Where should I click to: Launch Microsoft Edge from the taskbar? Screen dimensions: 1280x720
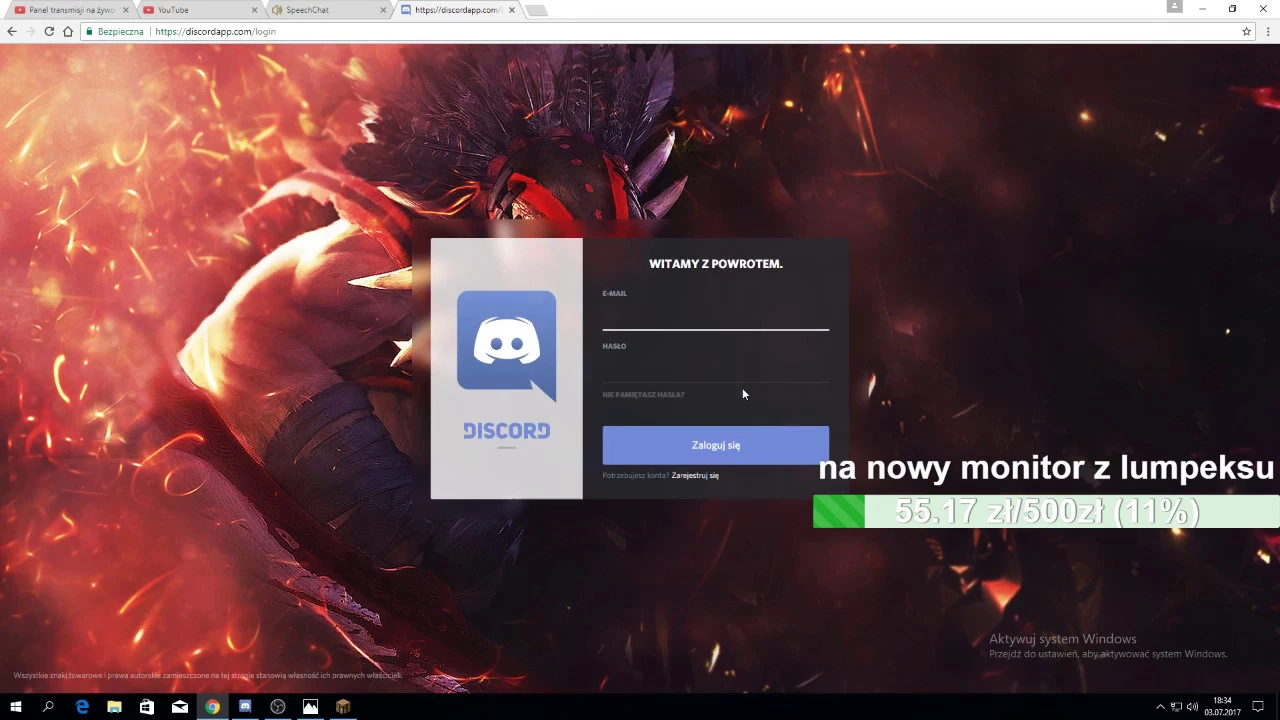(82, 707)
